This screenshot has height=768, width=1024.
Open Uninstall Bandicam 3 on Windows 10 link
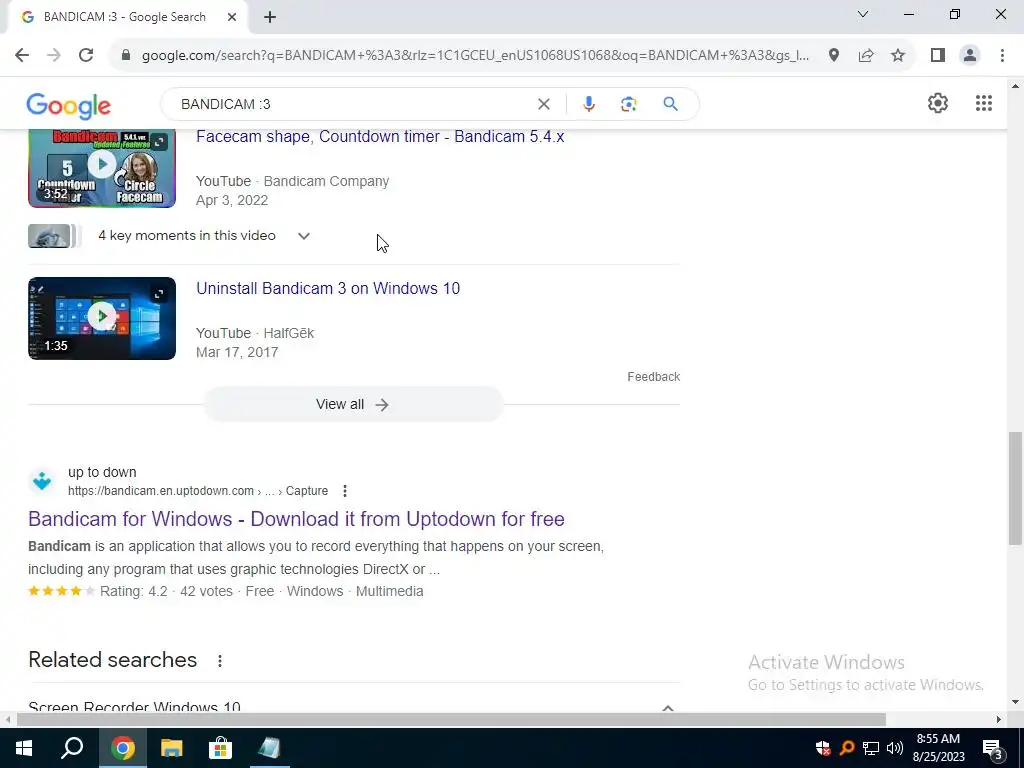[x=328, y=289]
